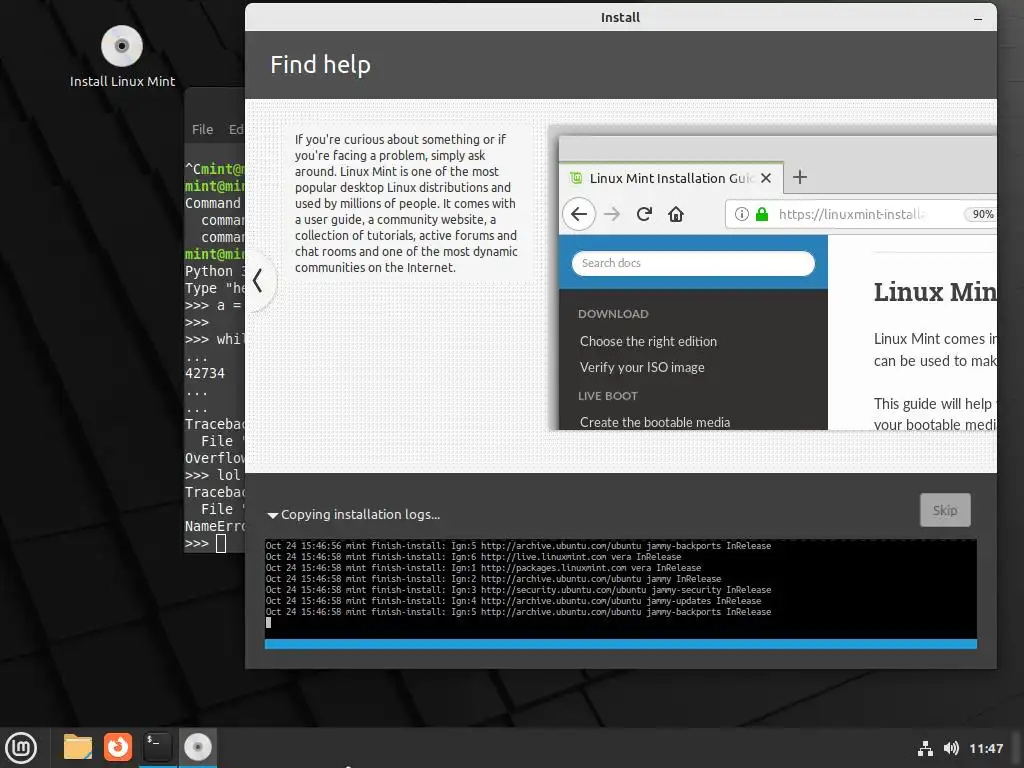Click the Terminal prompt cursor line
The height and width of the screenshot is (768, 1024).
214,543
